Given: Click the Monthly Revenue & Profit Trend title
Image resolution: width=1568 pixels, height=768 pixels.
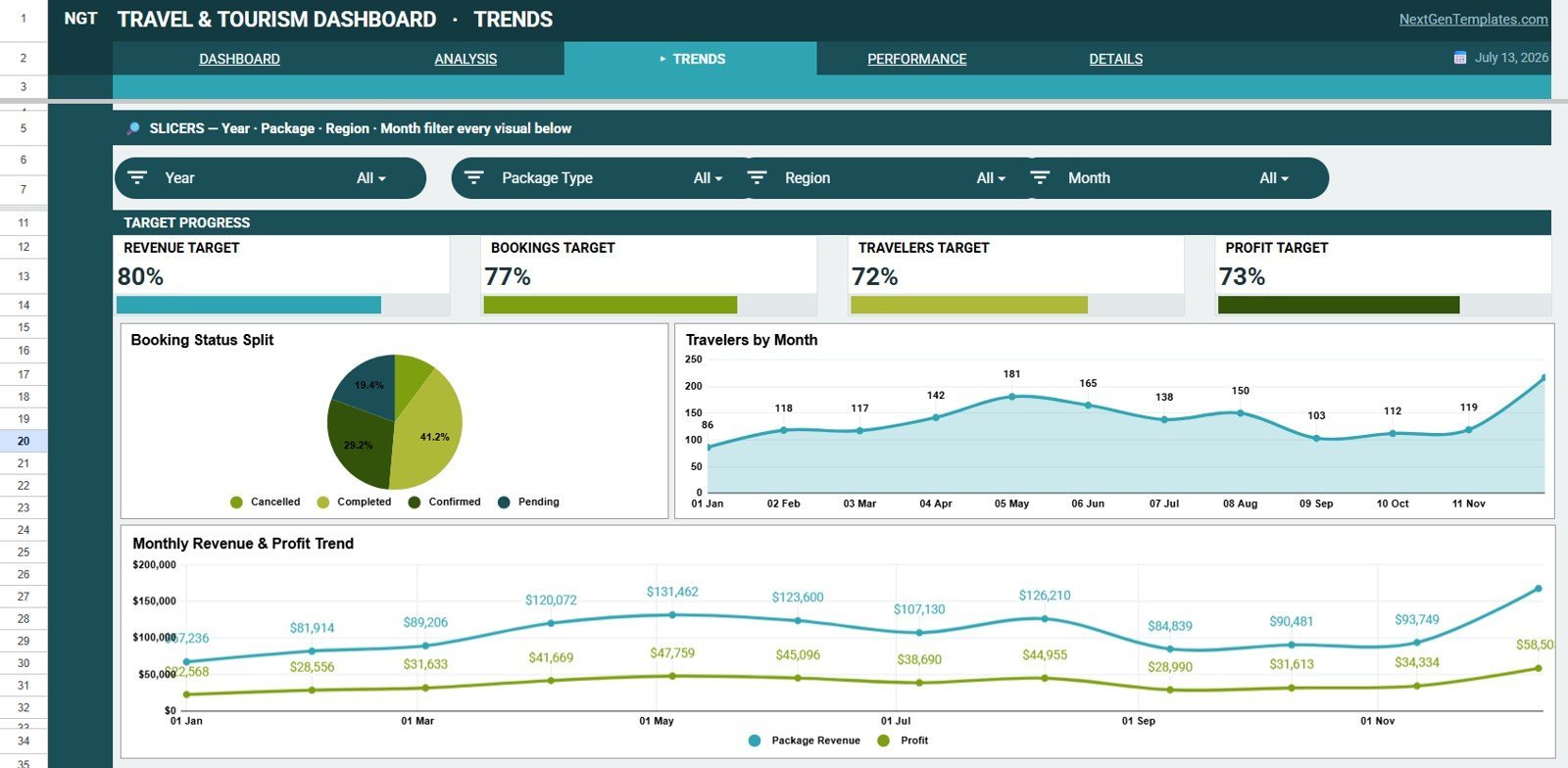Looking at the screenshot, I should coord(243,544).
